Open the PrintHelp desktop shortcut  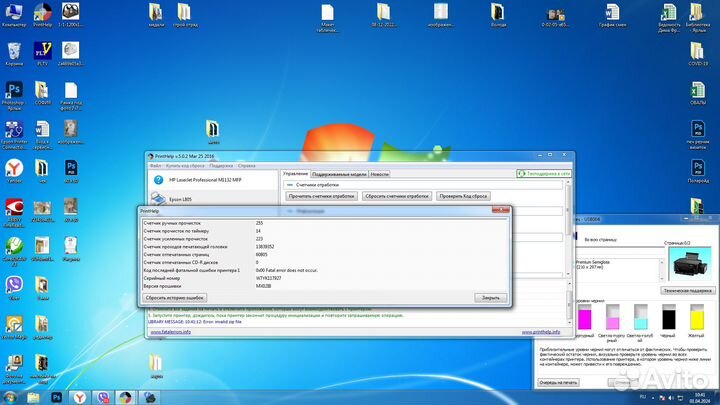[x=42, y=15]
